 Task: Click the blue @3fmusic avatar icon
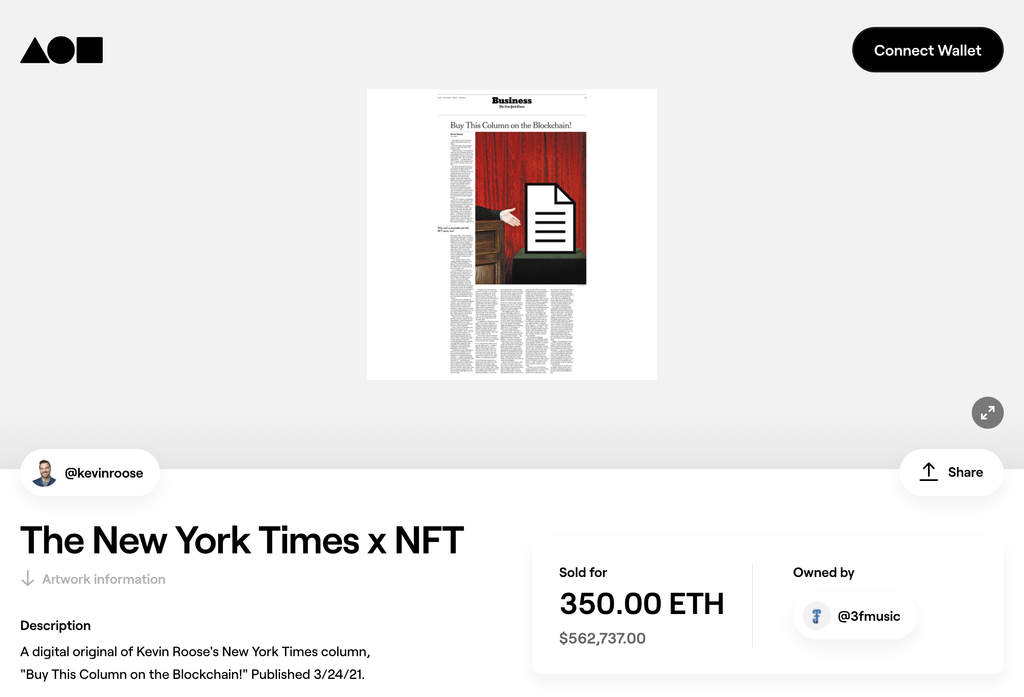click(x=815, y=616)
